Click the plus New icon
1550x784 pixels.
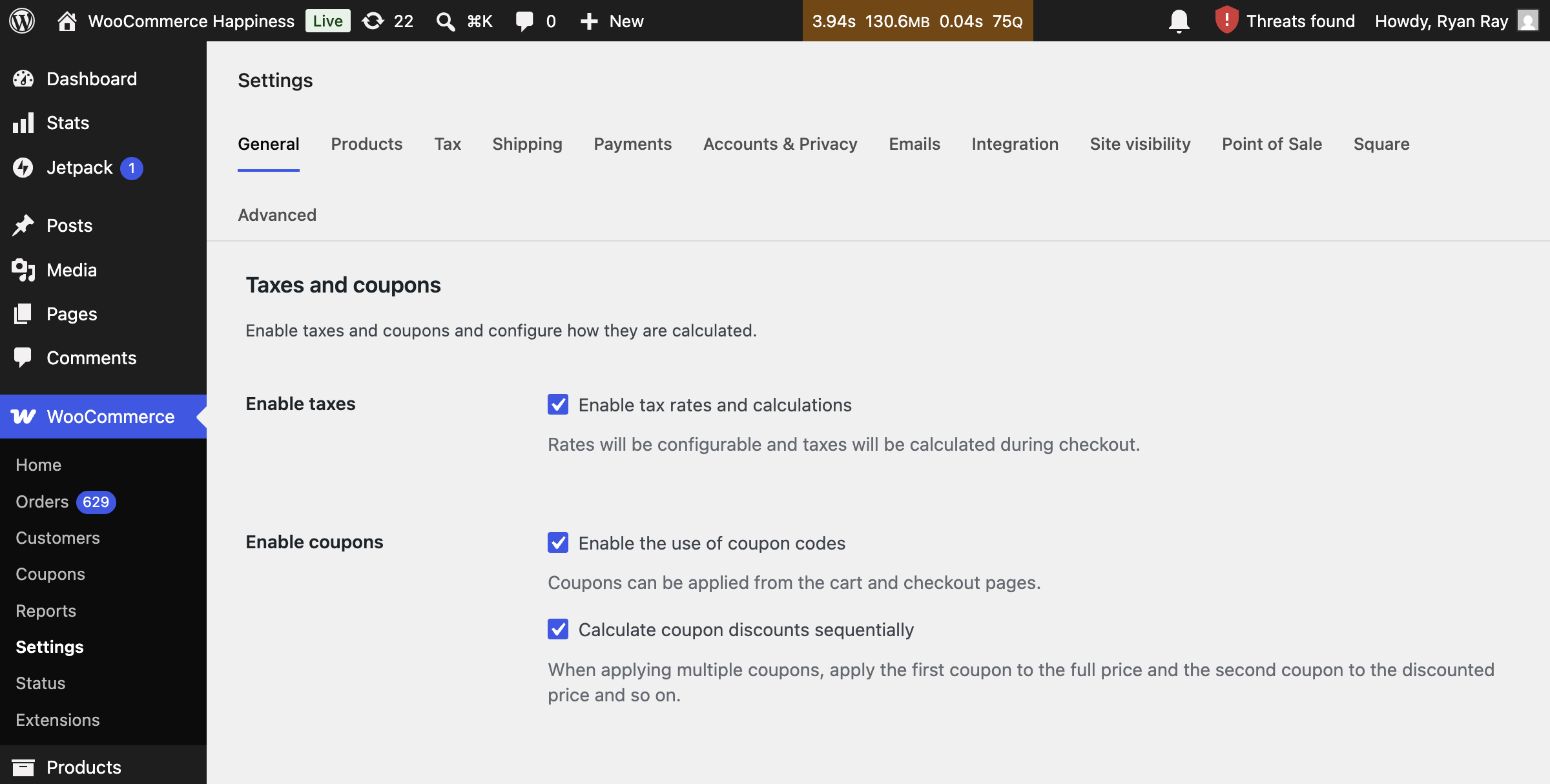tap(588, 21)
